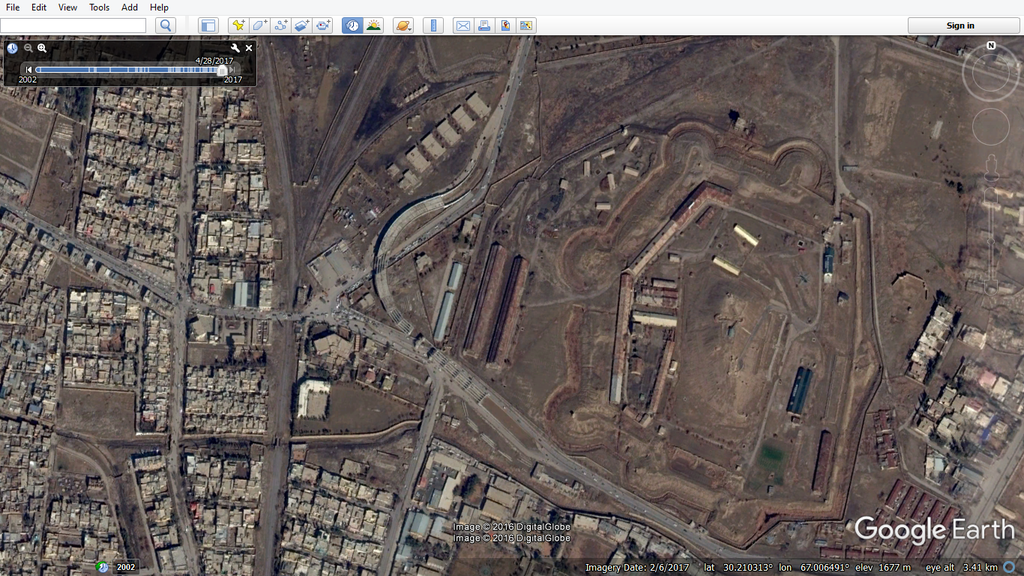Click the Print toolbar icon
1024x576 pixels.
484,25
